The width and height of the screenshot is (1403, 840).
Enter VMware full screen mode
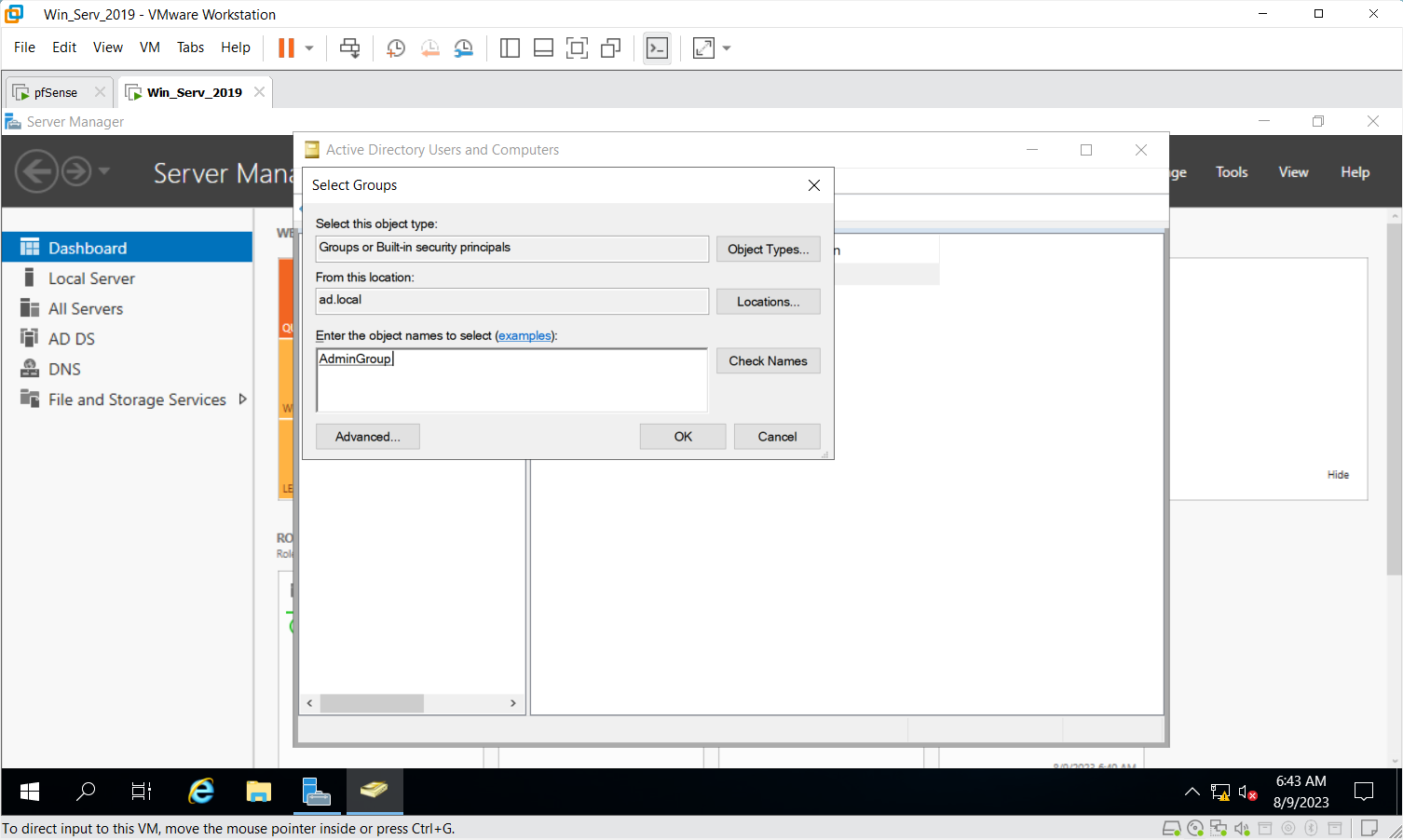[577, 48]
